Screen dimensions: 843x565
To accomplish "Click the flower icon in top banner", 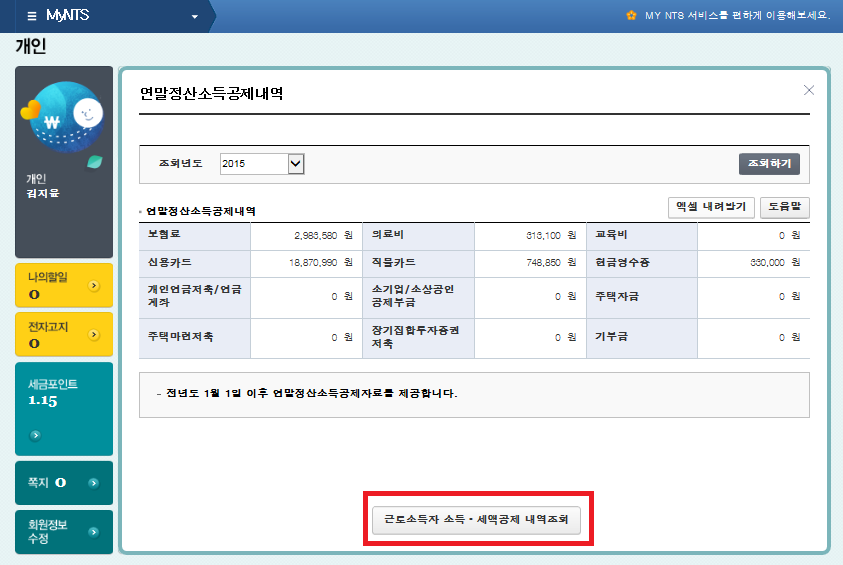I will click(x=631, y=16).
